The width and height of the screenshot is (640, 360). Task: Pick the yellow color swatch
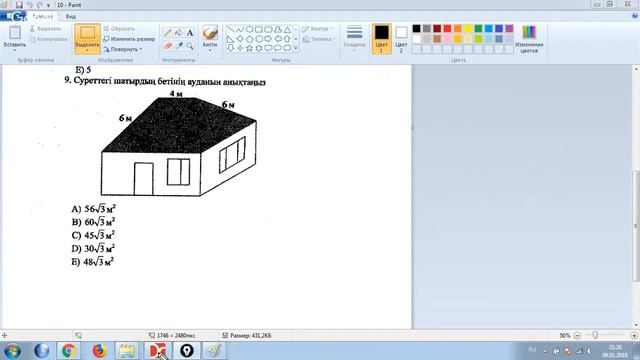coord(468,29)
